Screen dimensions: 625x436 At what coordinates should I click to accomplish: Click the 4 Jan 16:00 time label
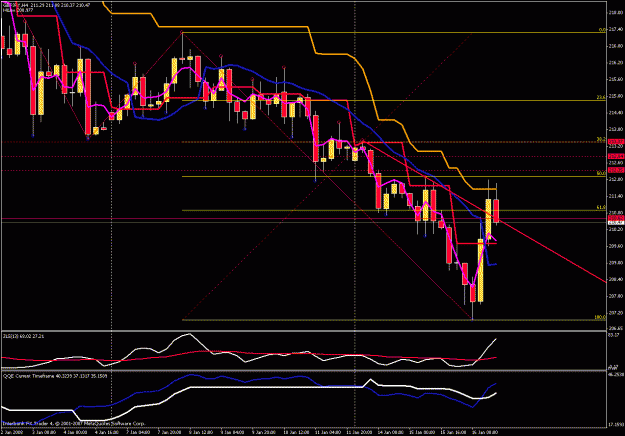[x=106, y=432]
